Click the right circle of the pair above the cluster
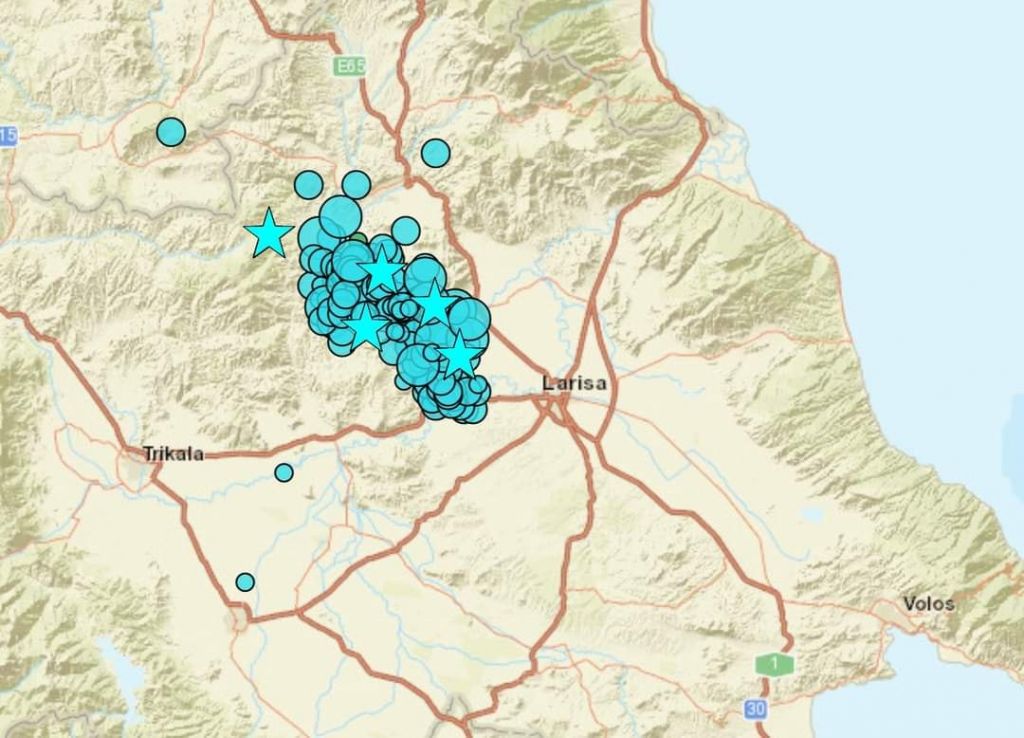 [356, 184]
